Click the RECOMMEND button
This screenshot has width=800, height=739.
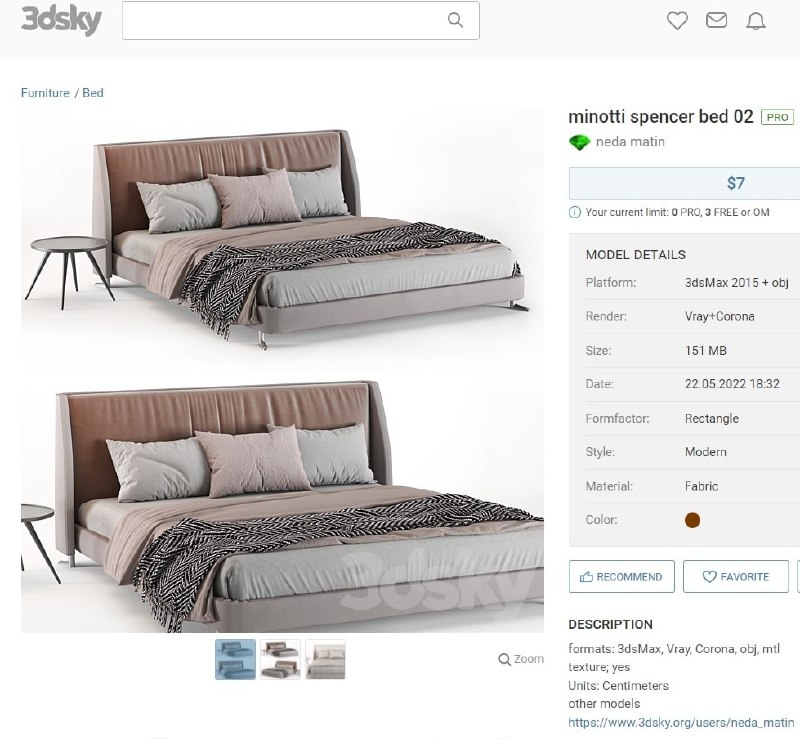click(x=621, y=577)
